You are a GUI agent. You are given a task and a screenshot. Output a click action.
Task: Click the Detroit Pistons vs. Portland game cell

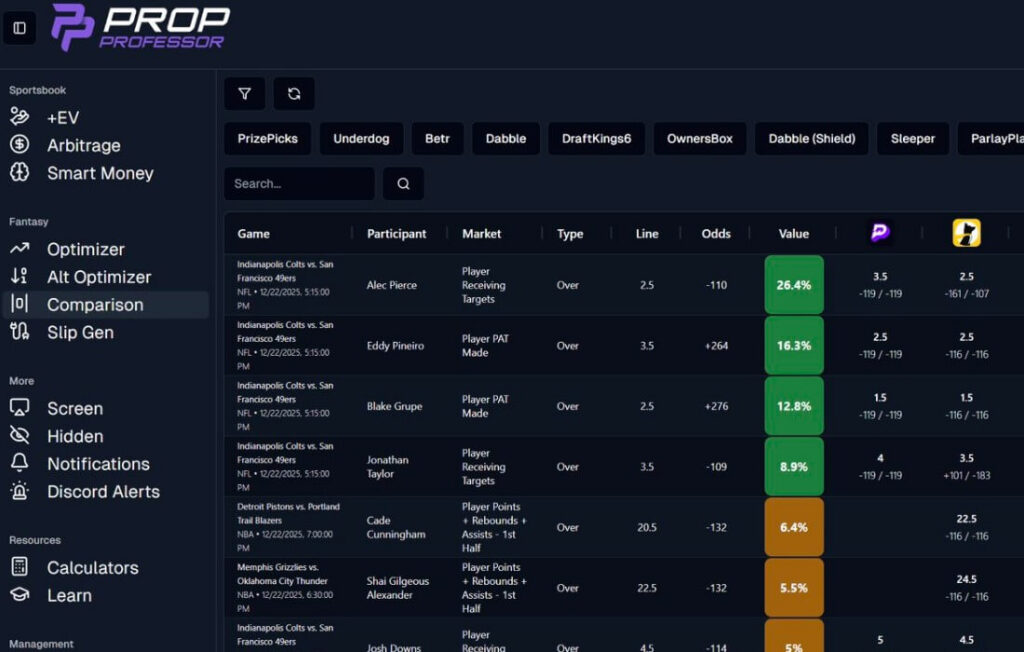288,527
